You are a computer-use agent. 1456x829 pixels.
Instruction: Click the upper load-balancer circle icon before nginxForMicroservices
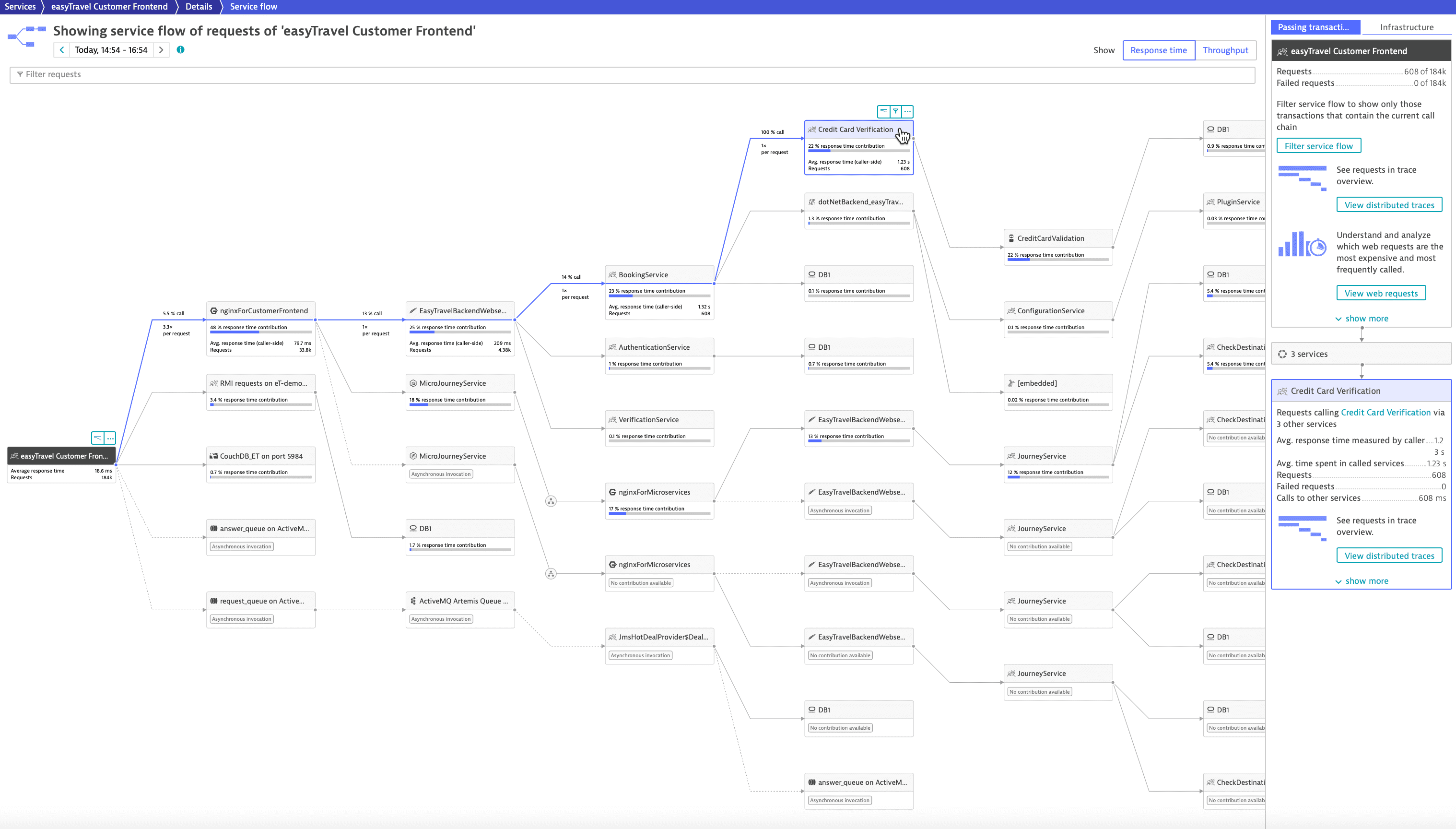(551, 501)
